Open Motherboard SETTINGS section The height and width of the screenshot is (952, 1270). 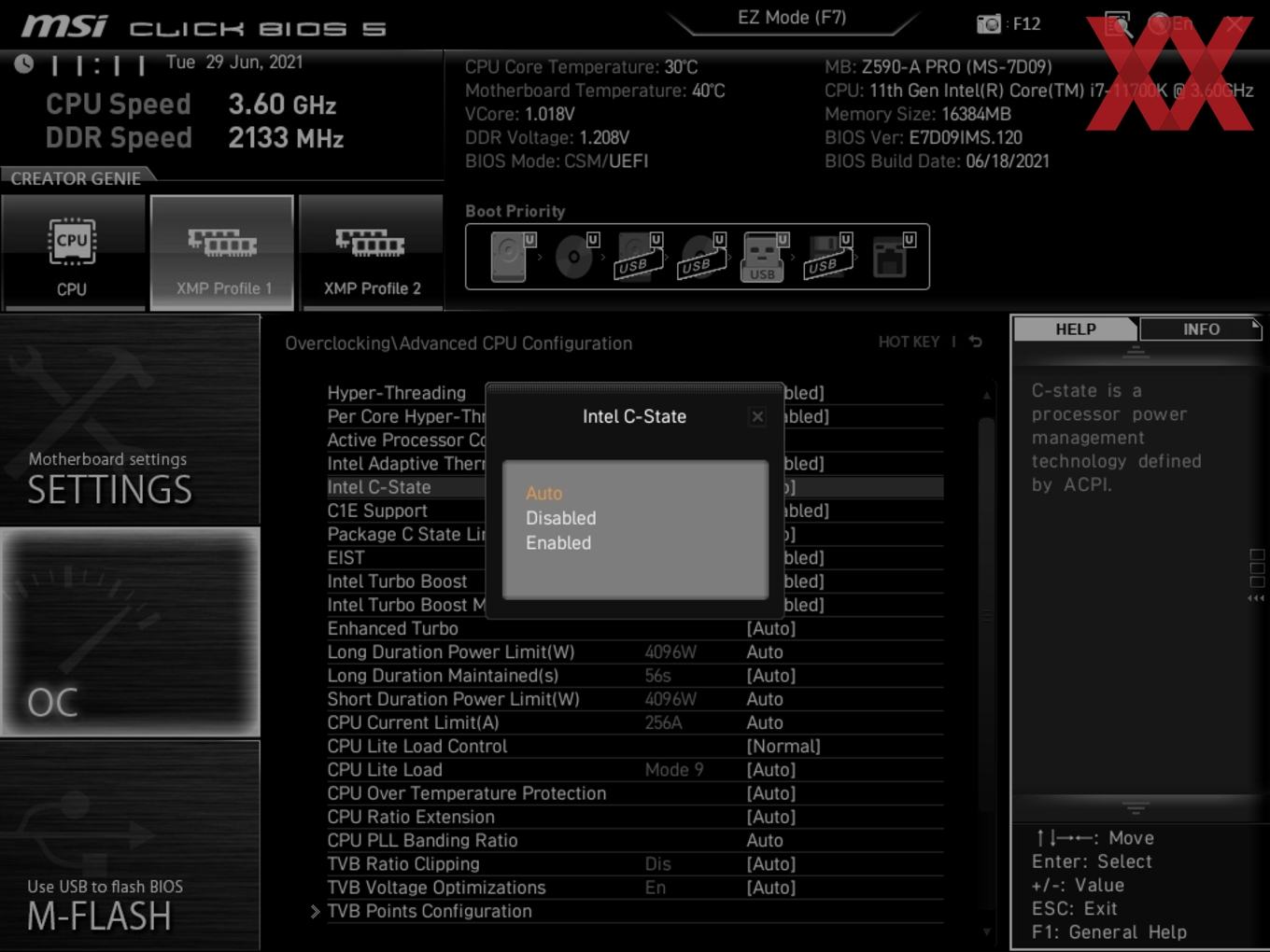[130, 420]
